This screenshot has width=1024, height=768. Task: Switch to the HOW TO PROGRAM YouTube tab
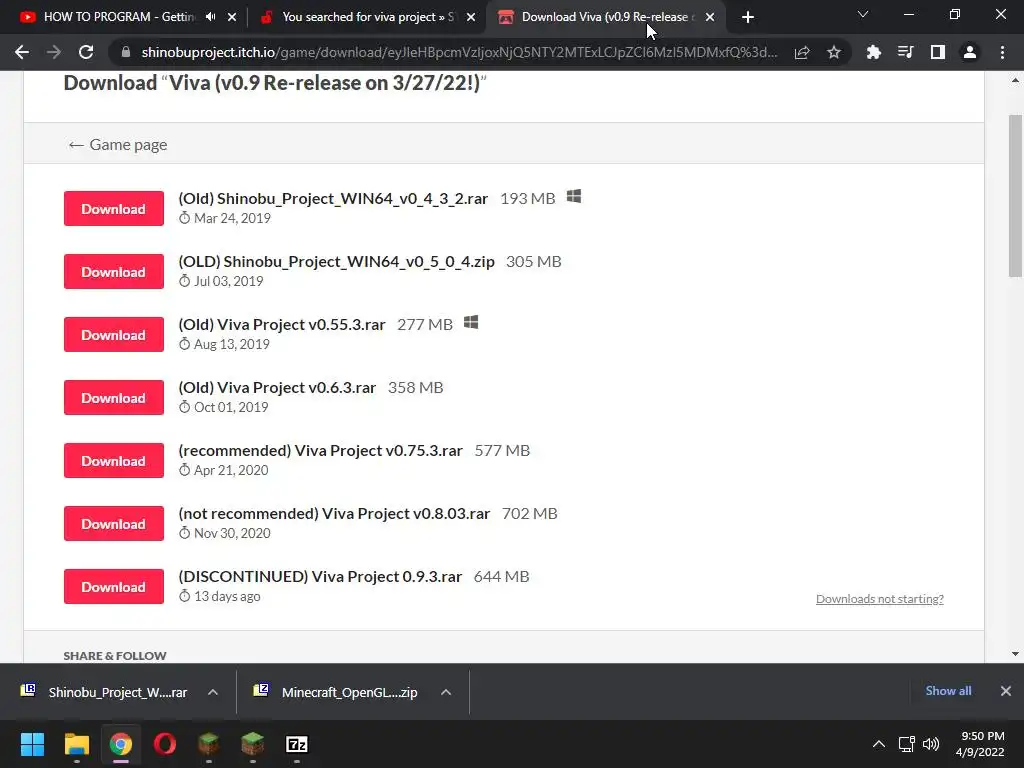point(118,17)
